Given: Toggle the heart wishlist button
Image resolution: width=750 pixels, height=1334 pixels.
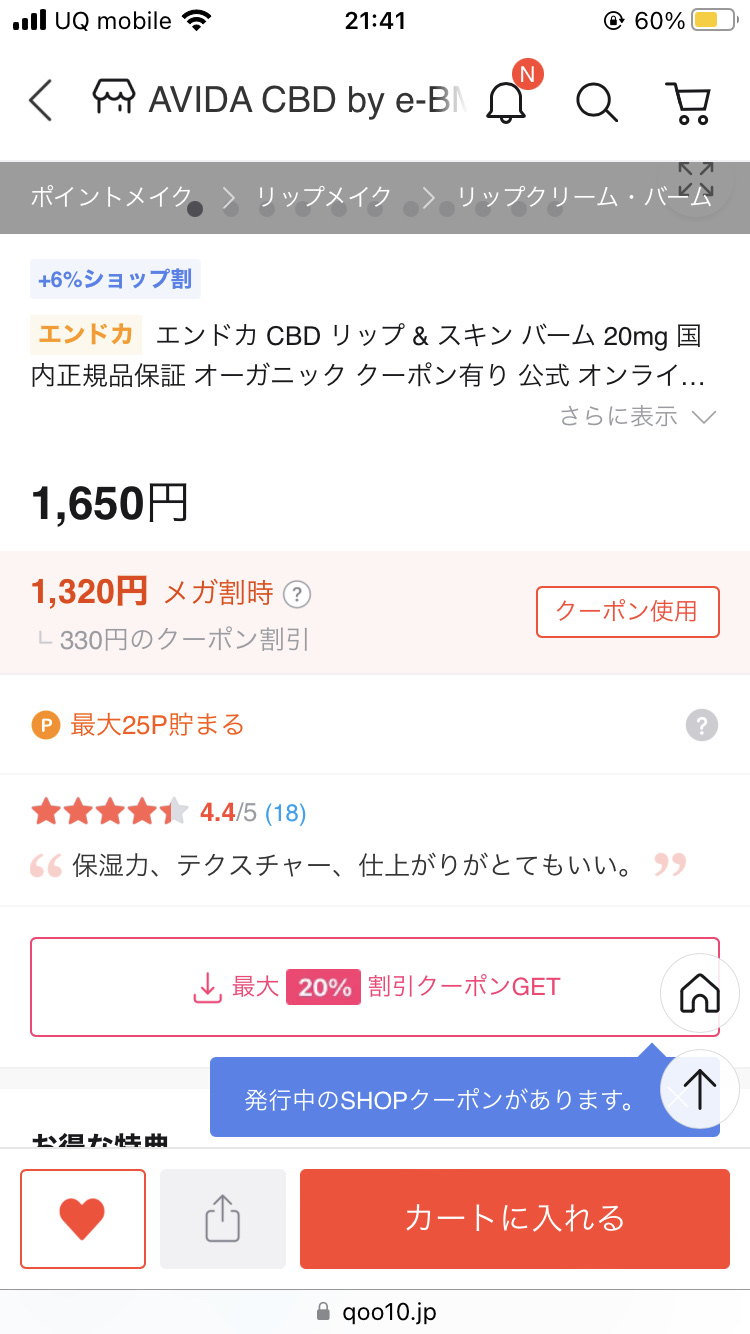Looking at the screenshot, I should coord(83,1218).
